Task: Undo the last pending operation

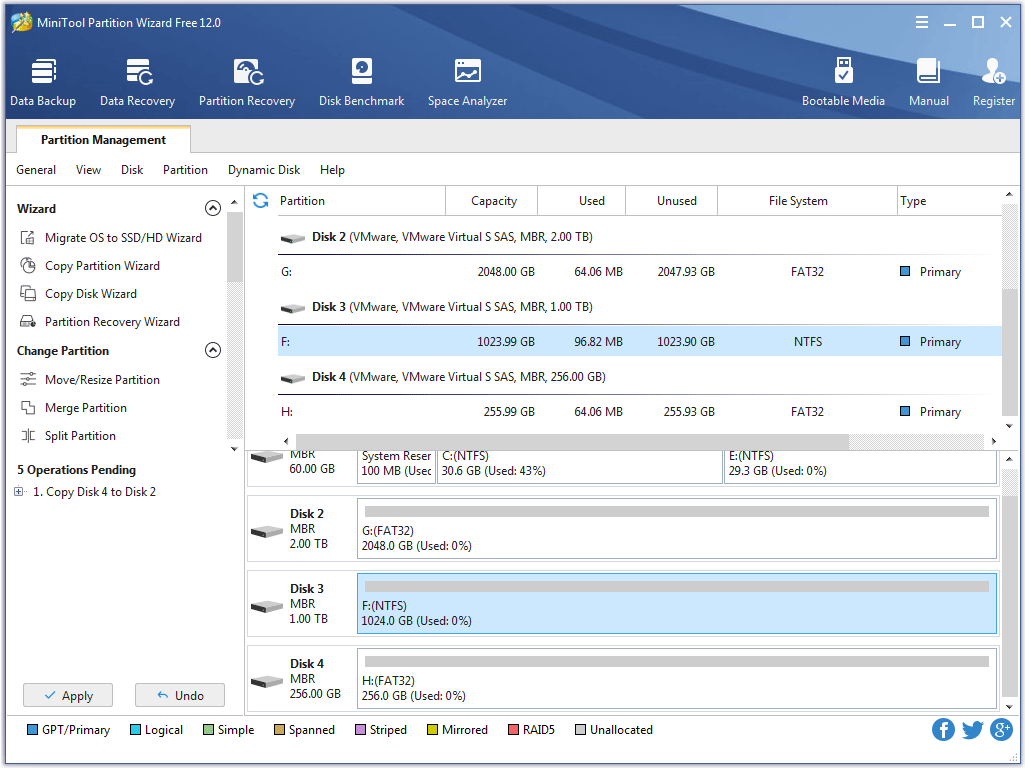Action: click(180, 695)
